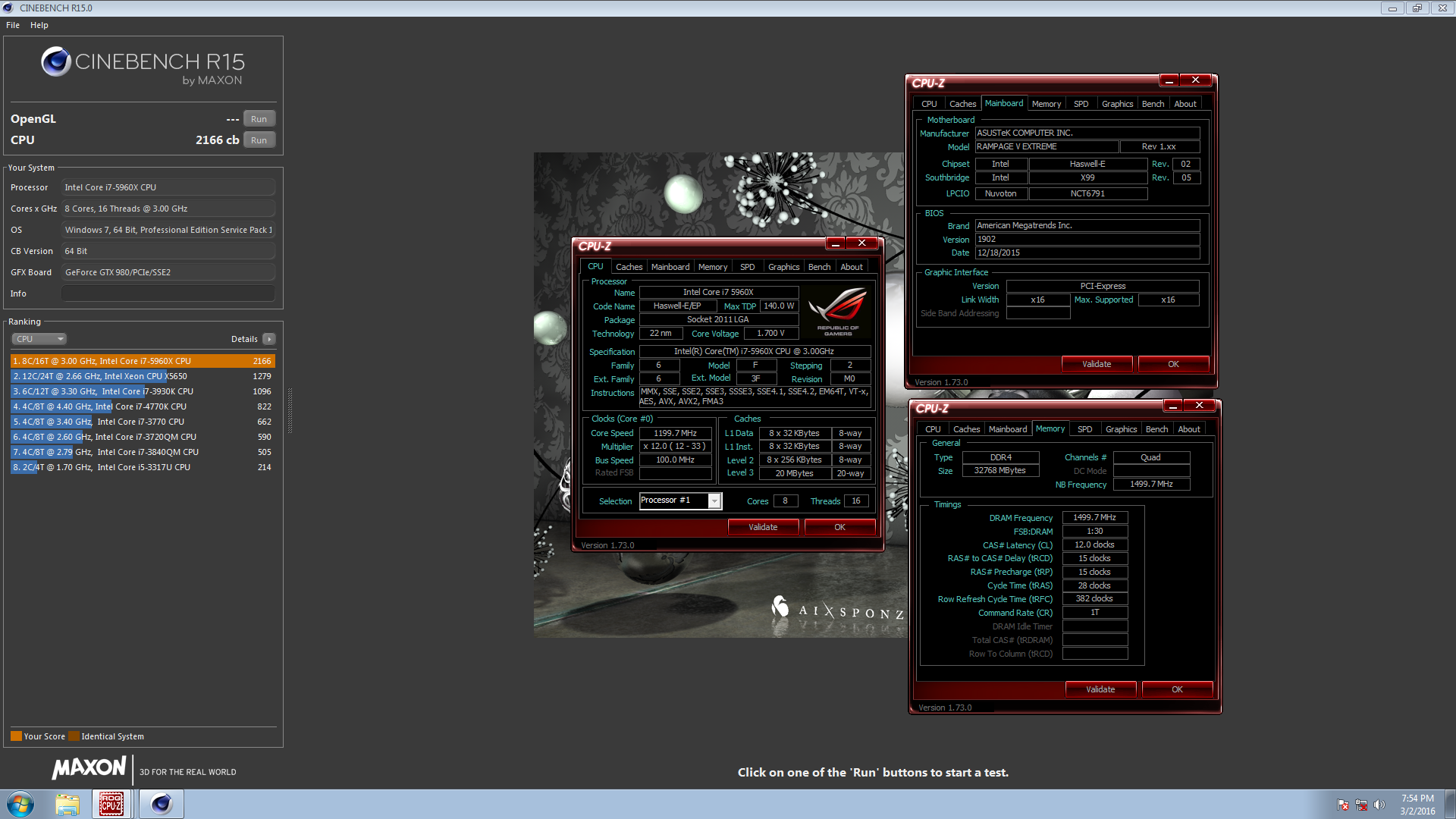This screenshot has width=1456, height=819.
Task: Open the Details arrow in the Ranking panel
Action: [269, 339]
